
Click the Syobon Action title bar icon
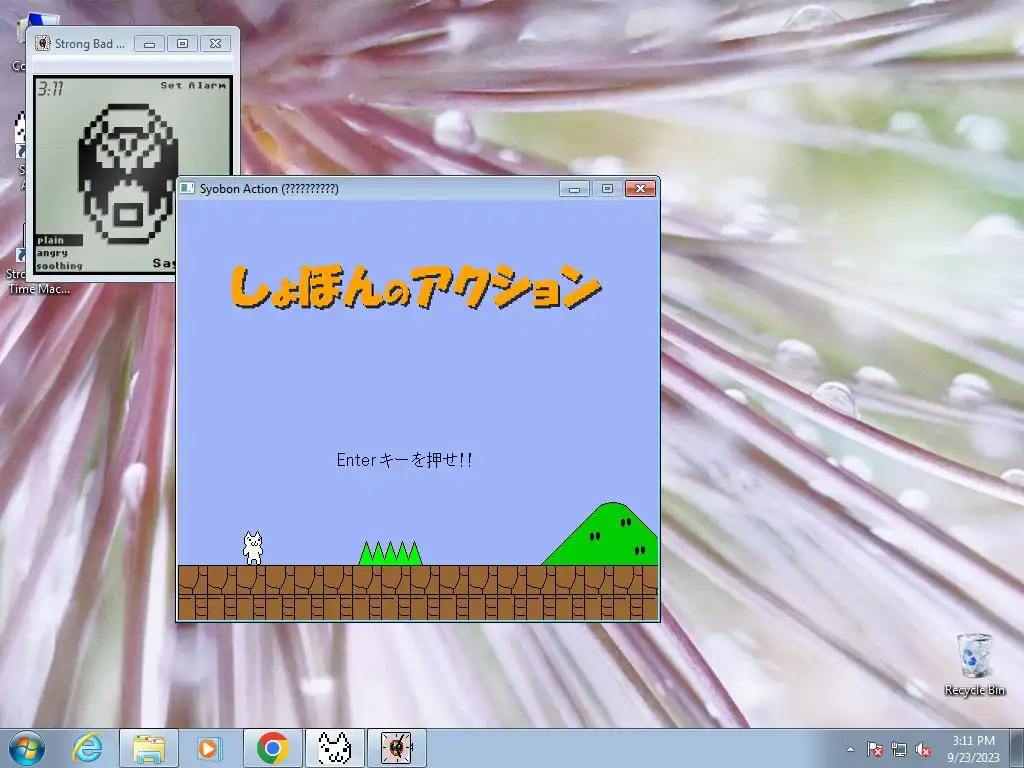188,189
